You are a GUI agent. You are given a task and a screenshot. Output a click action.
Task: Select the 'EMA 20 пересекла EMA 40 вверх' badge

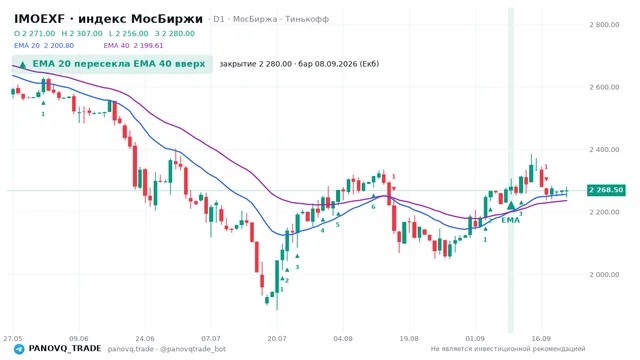click(x=112, y=64)
